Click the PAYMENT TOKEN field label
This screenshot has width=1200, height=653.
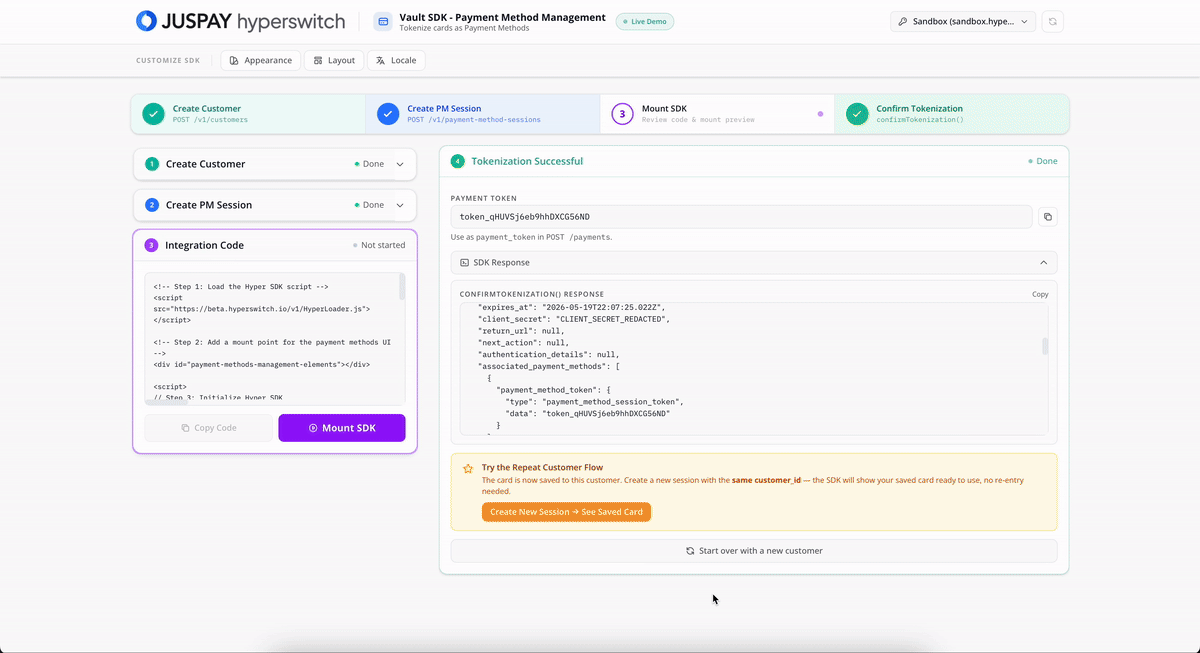pyautogui.click(x=484, y=199)
